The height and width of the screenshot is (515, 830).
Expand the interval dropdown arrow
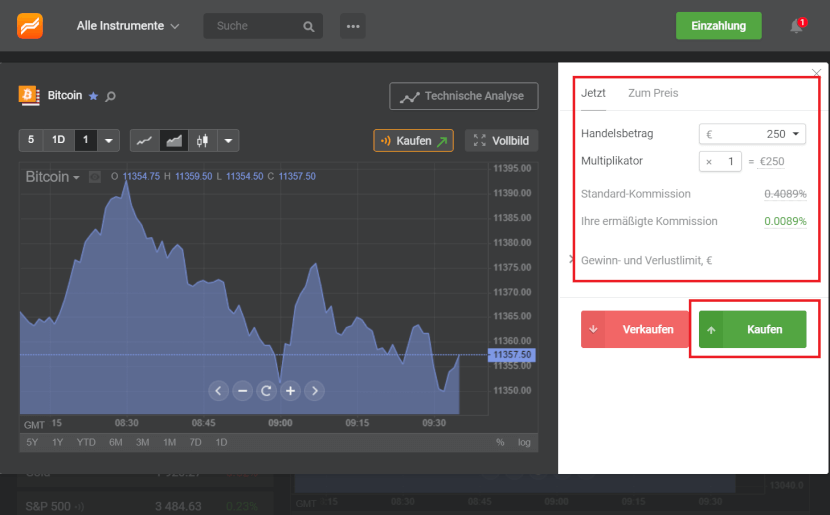click(x=109, y=141)
